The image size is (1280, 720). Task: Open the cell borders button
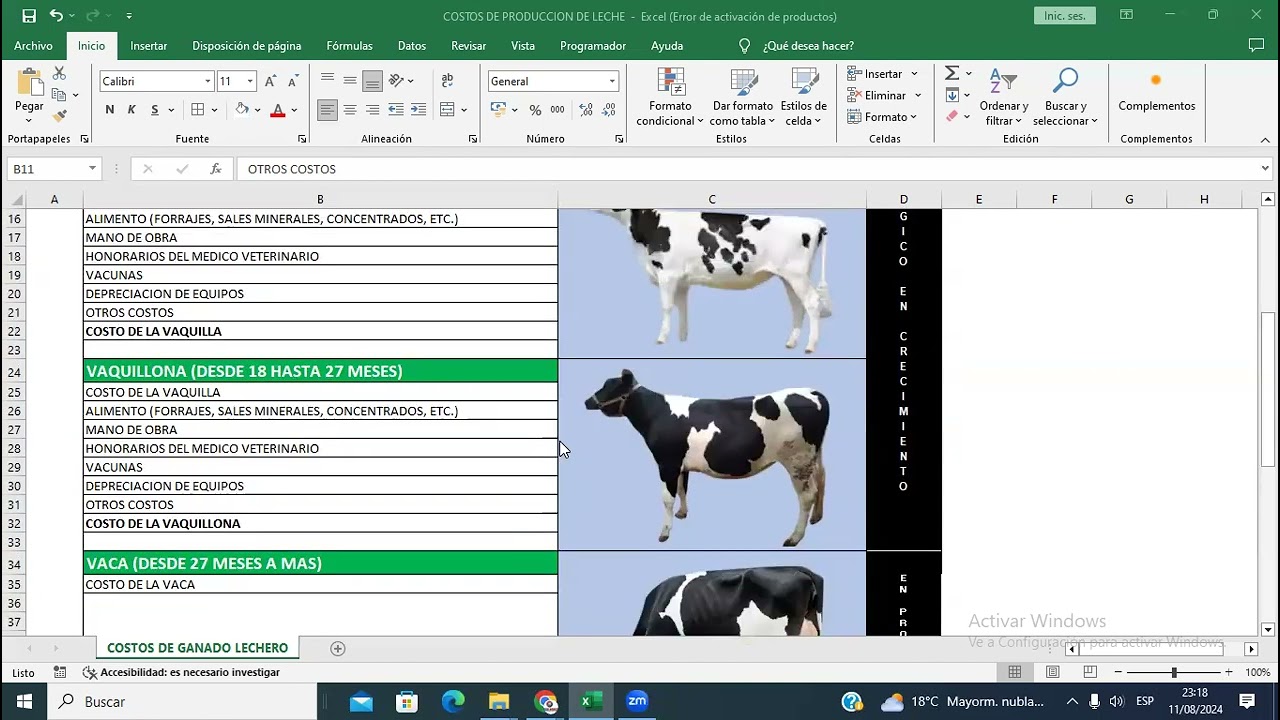coord(198,110)
